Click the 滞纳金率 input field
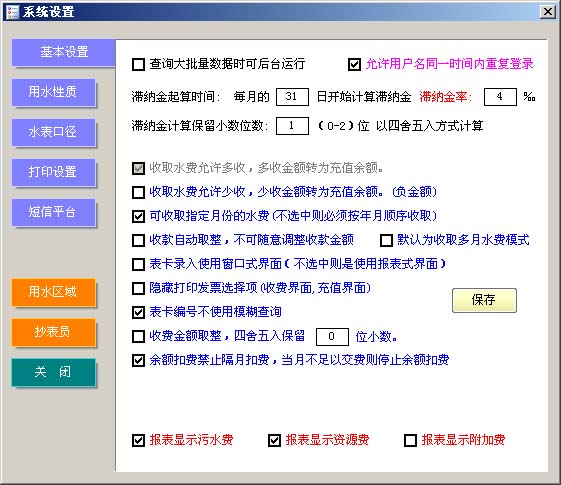 500,97
